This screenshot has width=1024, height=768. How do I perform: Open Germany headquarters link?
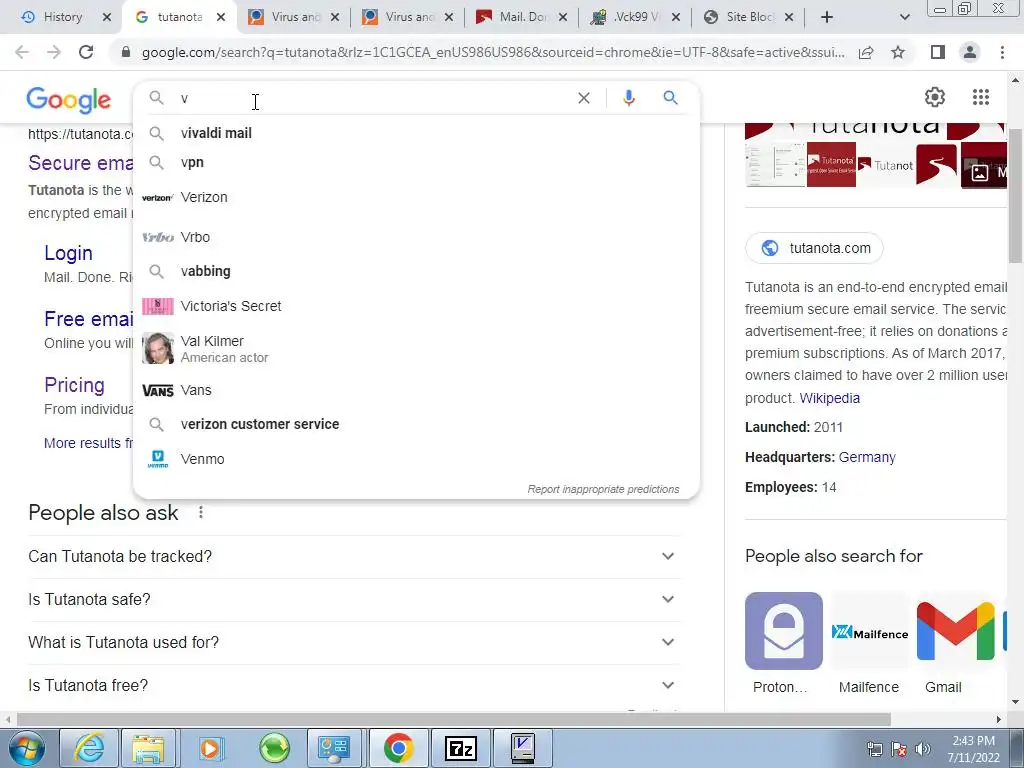pos(867,457)
